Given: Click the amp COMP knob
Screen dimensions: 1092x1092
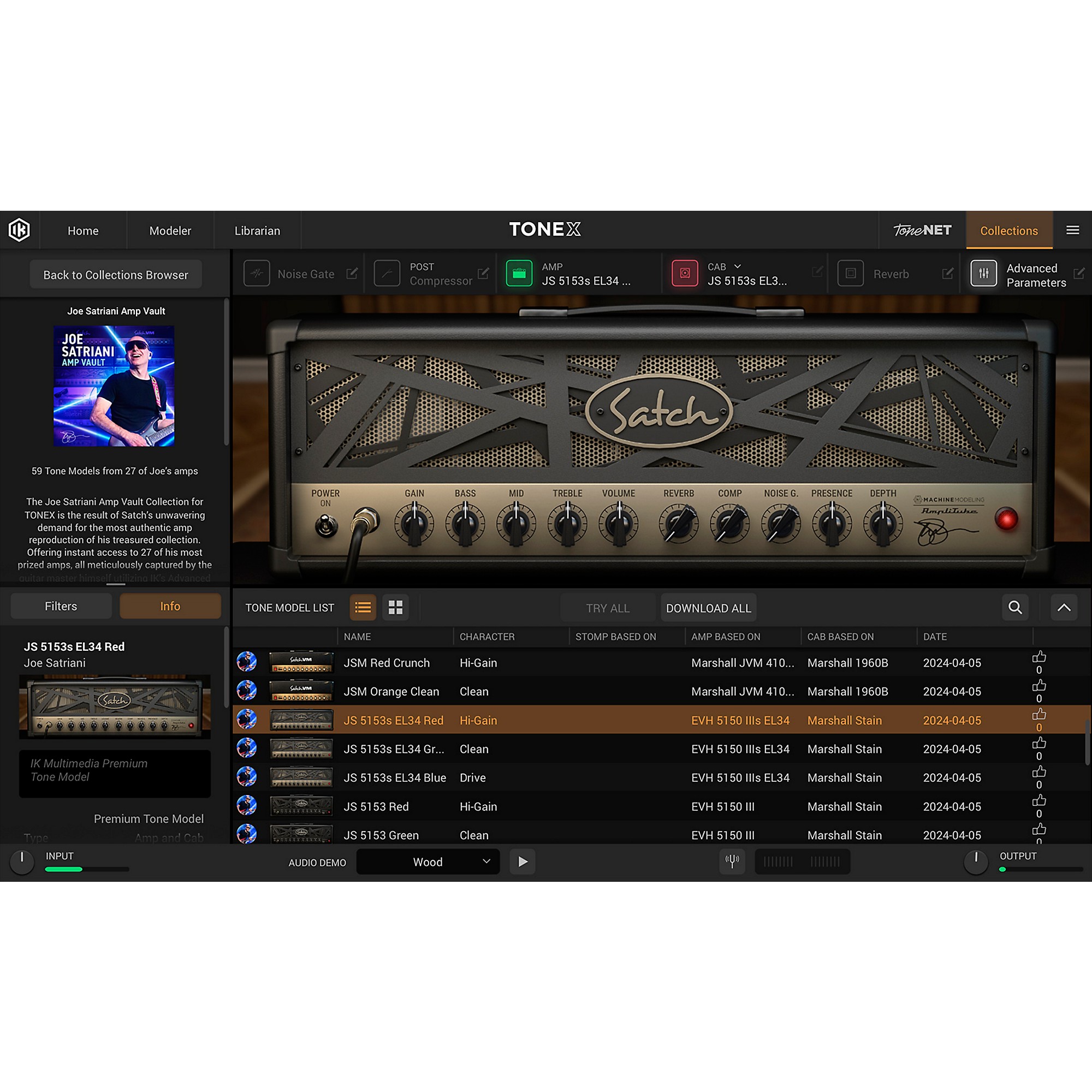Looking at the screenshot, I should [729, 523].
